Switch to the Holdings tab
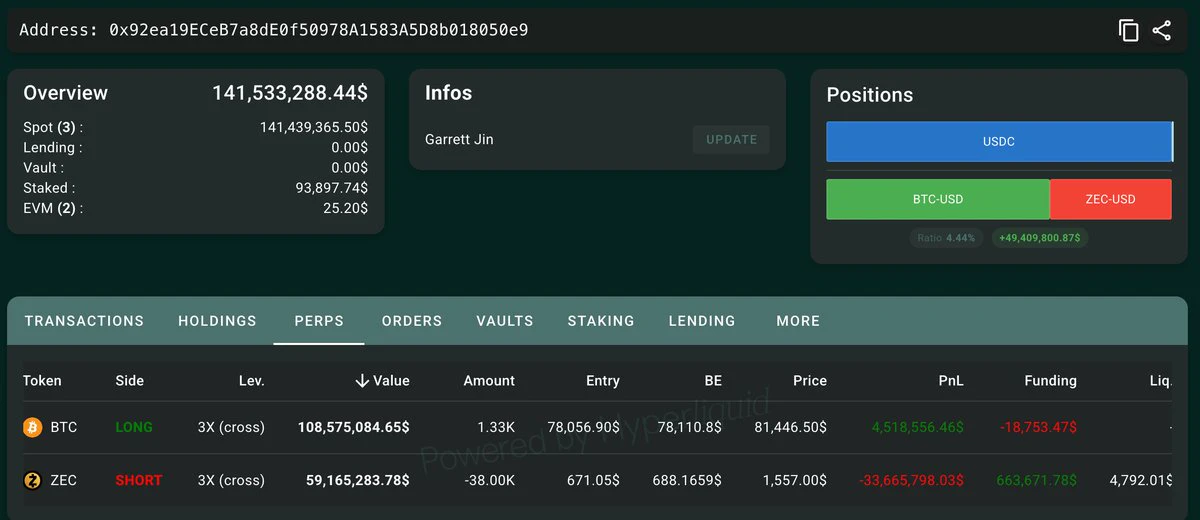Screen dimensions: 1200x520 pyautogui.click(x=217, y=321)
